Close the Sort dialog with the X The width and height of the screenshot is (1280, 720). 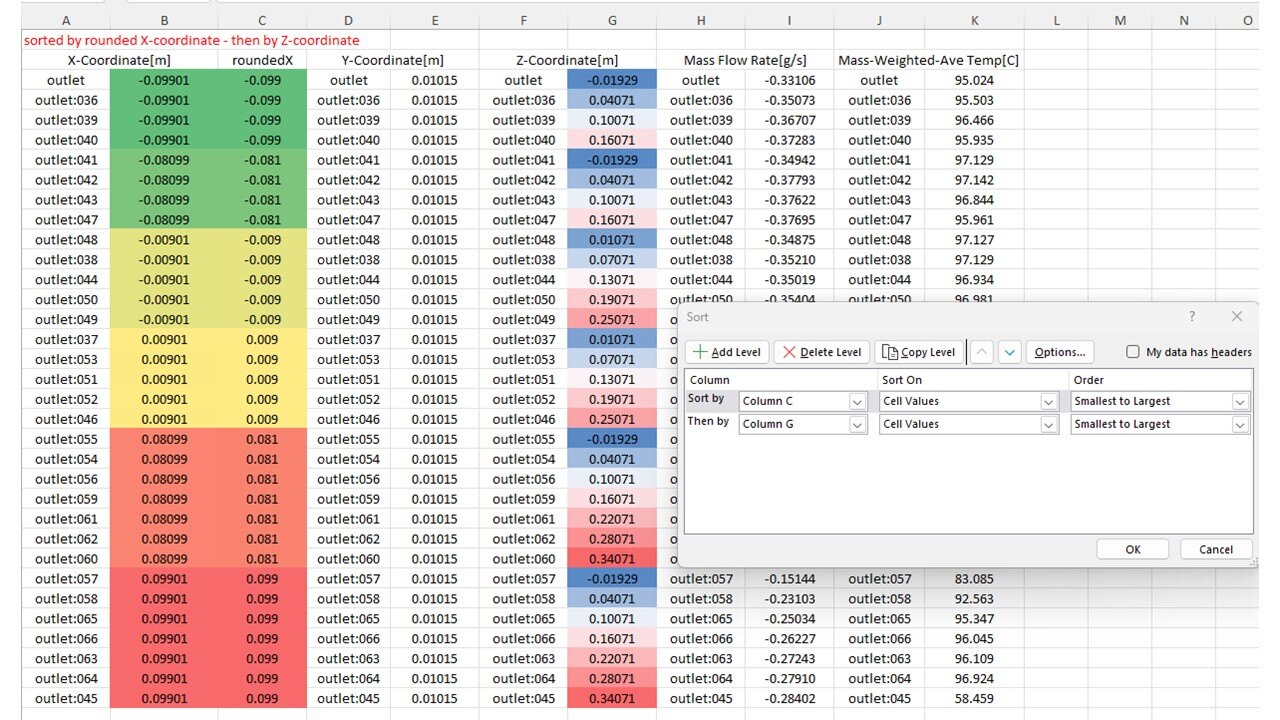[1237, 317]
